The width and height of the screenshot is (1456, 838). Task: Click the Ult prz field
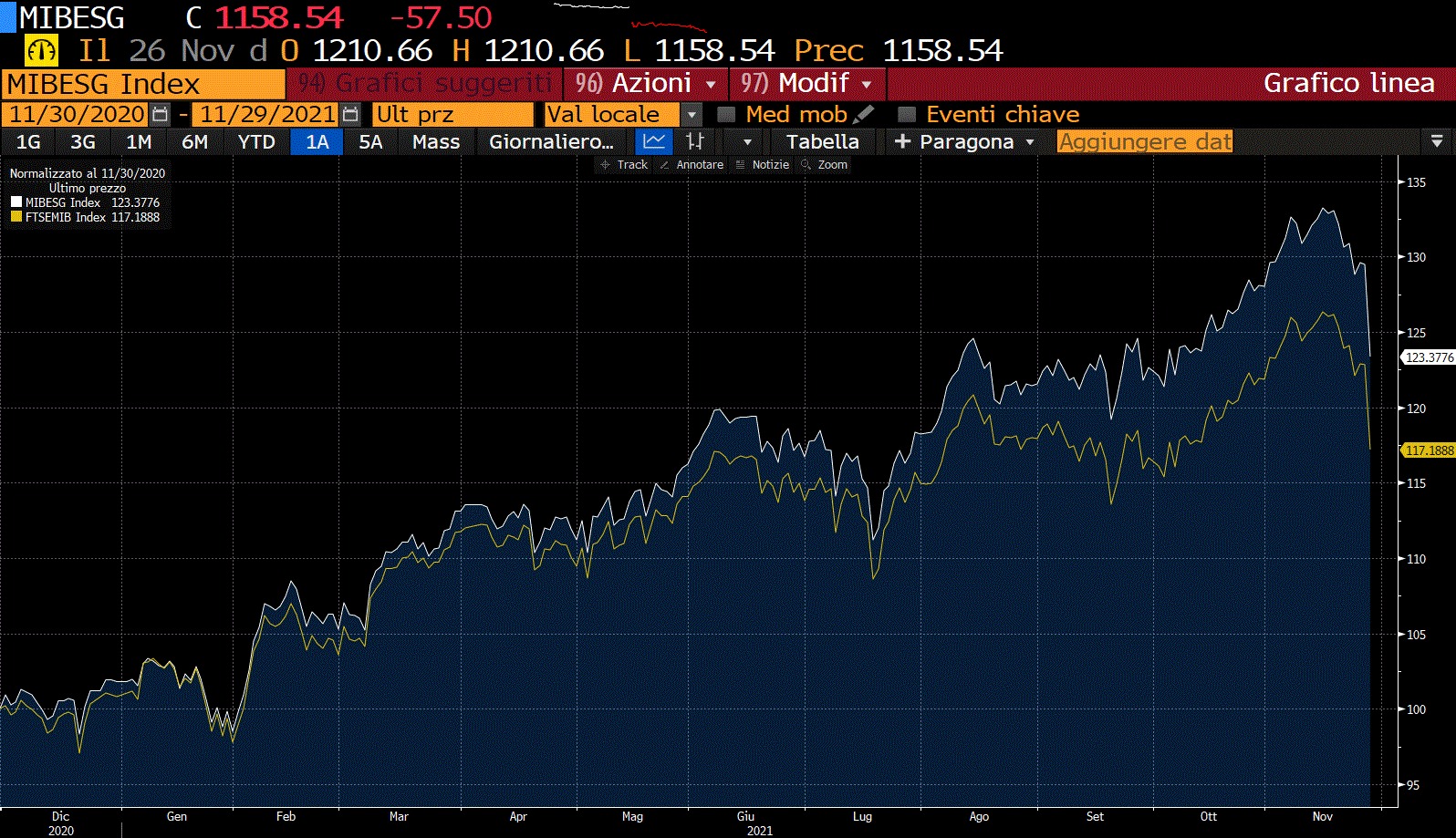tap(452, 114)
